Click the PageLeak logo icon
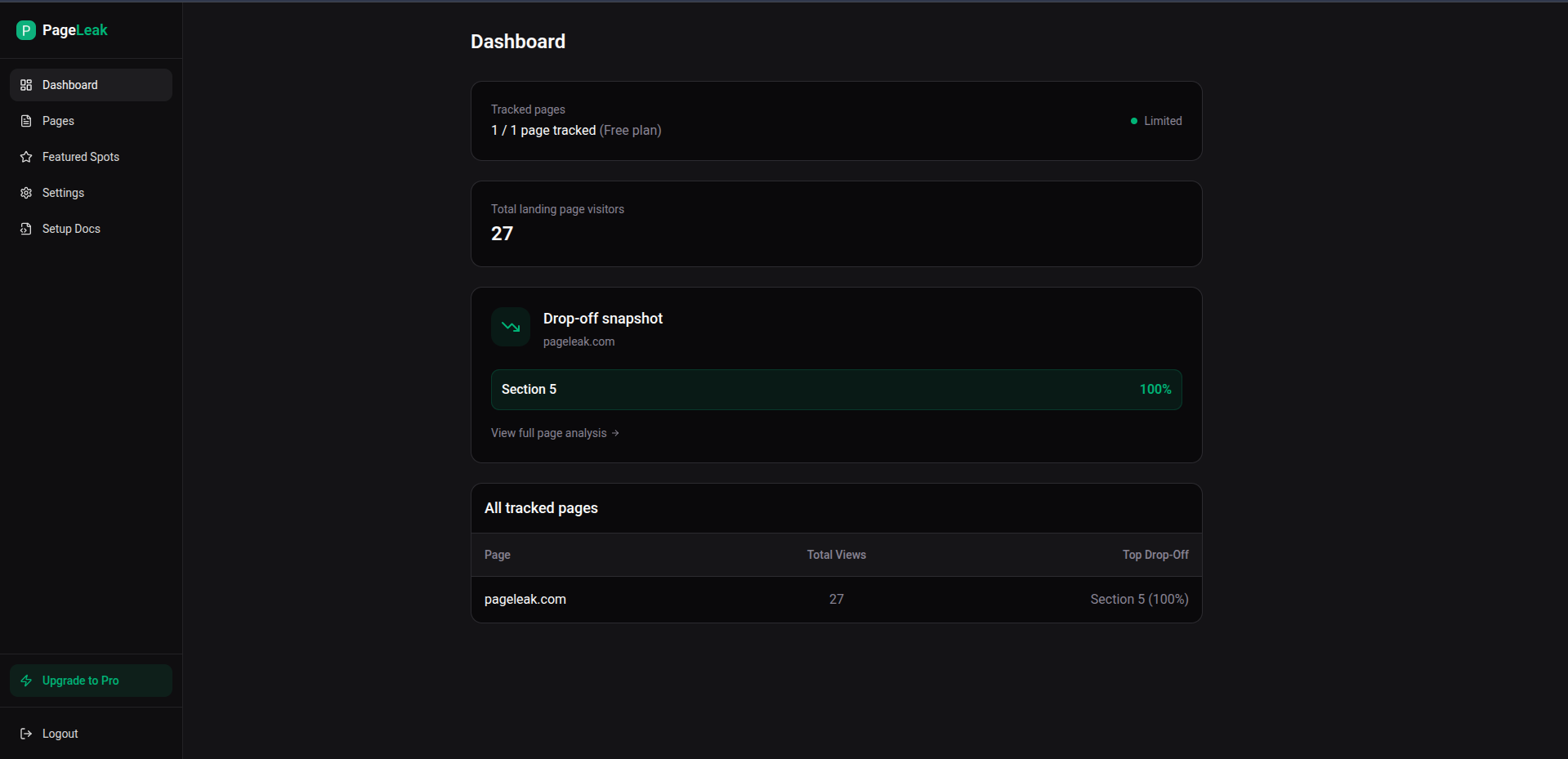1568x759 pixels. coord(25,30)
